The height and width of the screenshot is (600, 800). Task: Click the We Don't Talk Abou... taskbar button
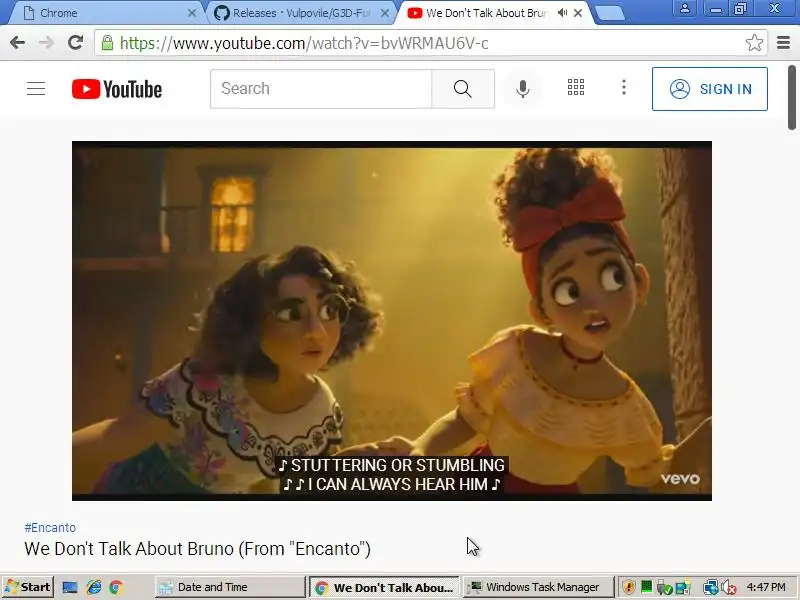pos(385,587)
